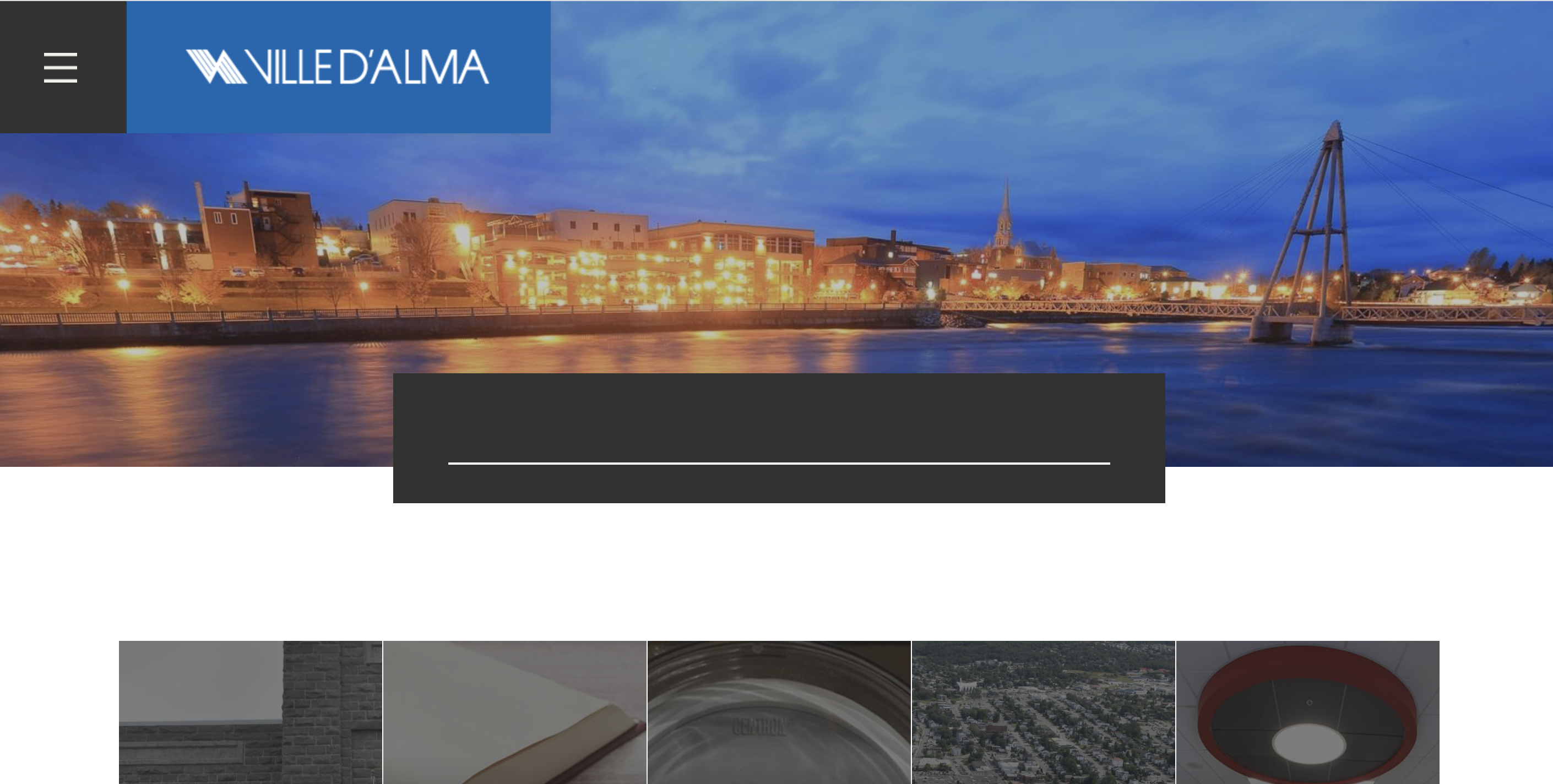Open the glass water bowl tile
Screen dimensions: 1553x784
click(779, 712)
